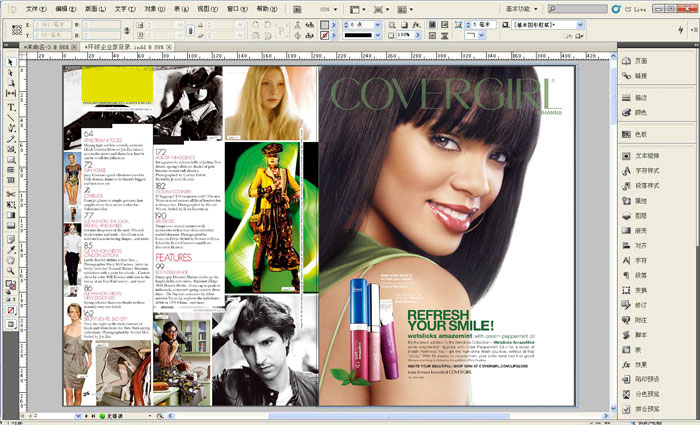Open the stroke weight dropdown

[378, 25]
